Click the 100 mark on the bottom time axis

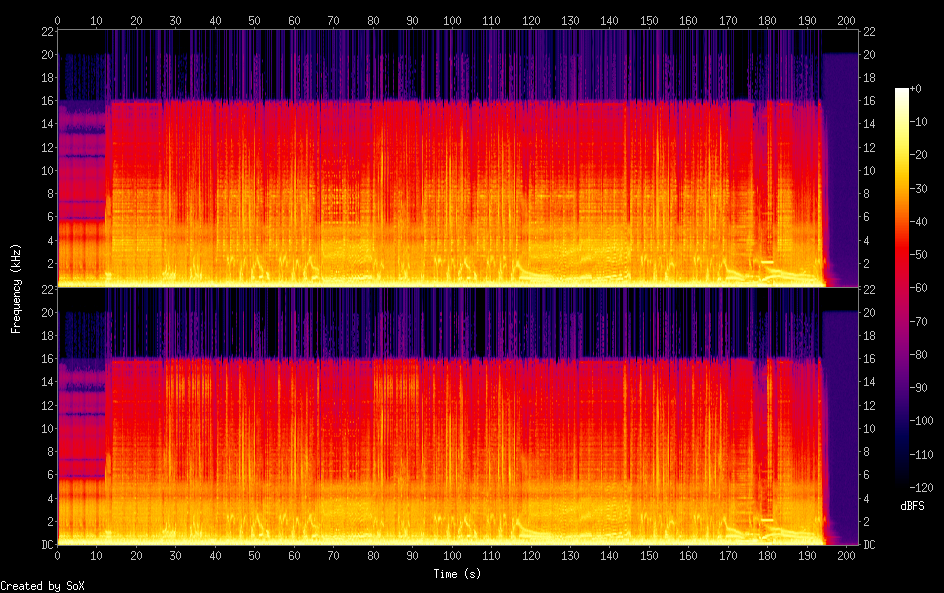[451, 556]
